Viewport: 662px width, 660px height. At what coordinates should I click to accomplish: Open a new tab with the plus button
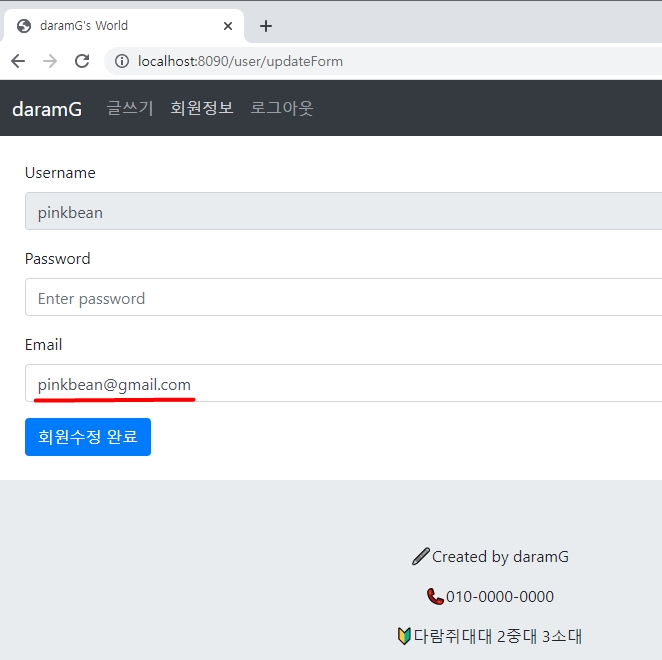(266, 26)
